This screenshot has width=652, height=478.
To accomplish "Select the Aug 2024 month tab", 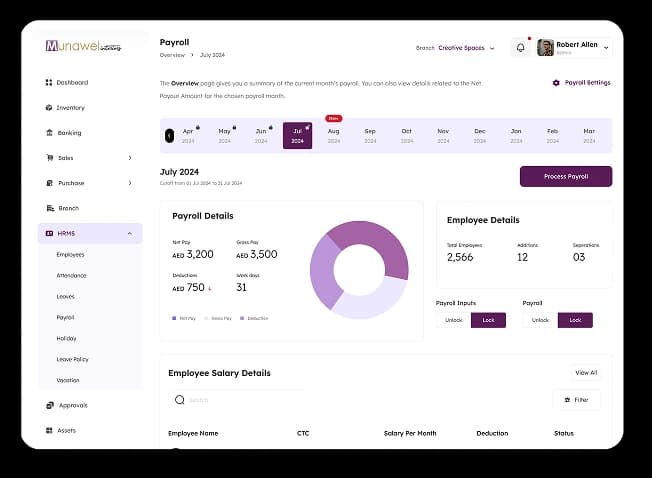I will pos(333,136).
